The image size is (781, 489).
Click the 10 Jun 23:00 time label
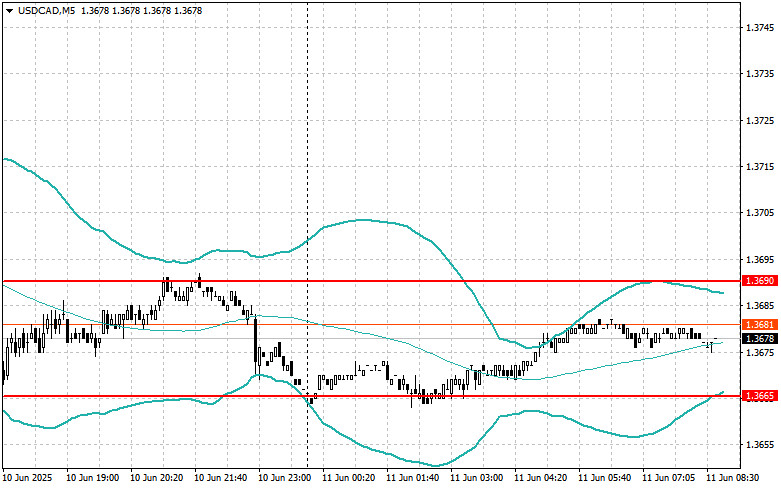(285, 478)
